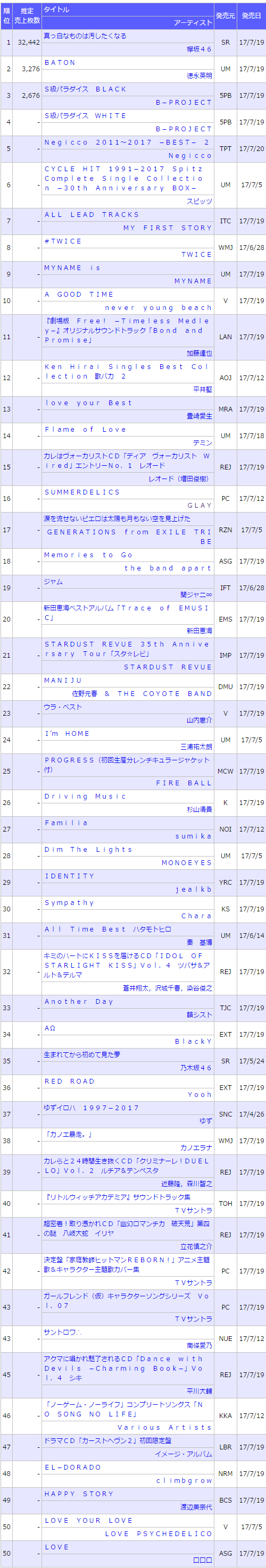Click the artist name スピッツ
Screen dimensions: 266x1568
click(x=199, y=201)
